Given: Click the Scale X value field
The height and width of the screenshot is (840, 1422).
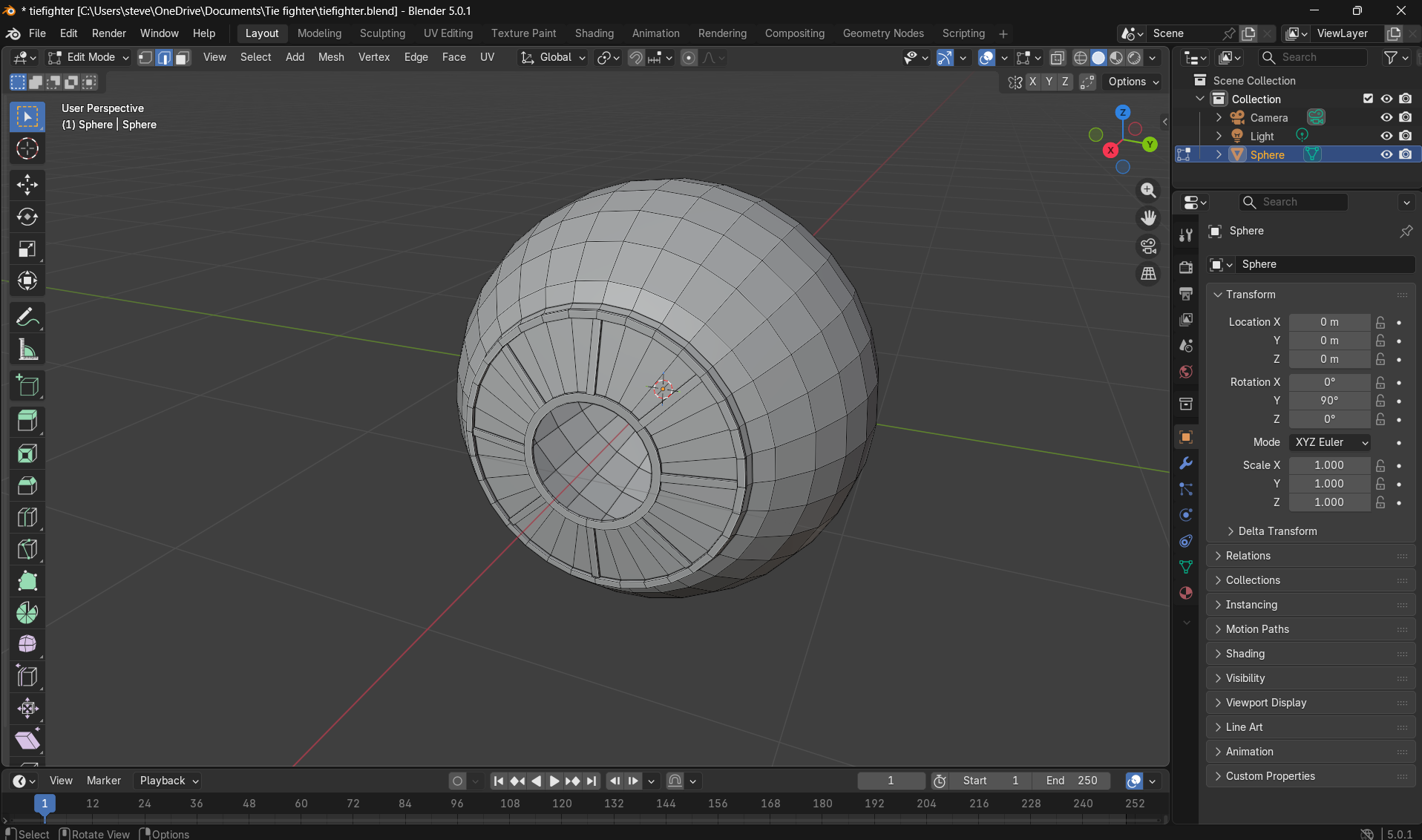Looking at the screenshot, I should 1328,465.
